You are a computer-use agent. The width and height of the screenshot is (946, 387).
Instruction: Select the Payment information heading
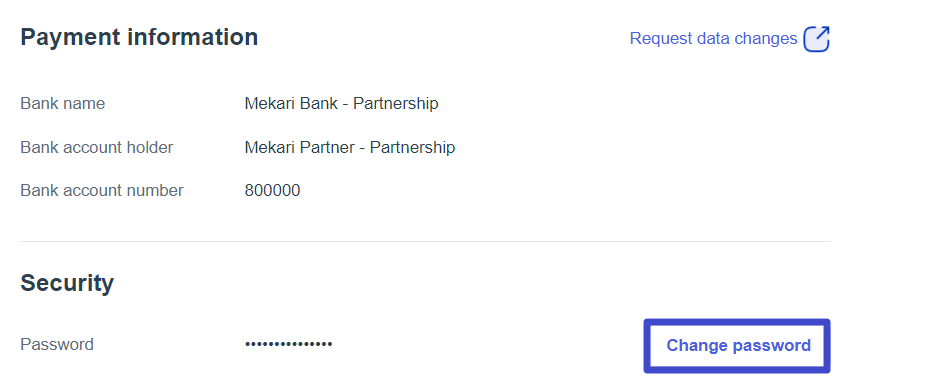tap(139, 37)
